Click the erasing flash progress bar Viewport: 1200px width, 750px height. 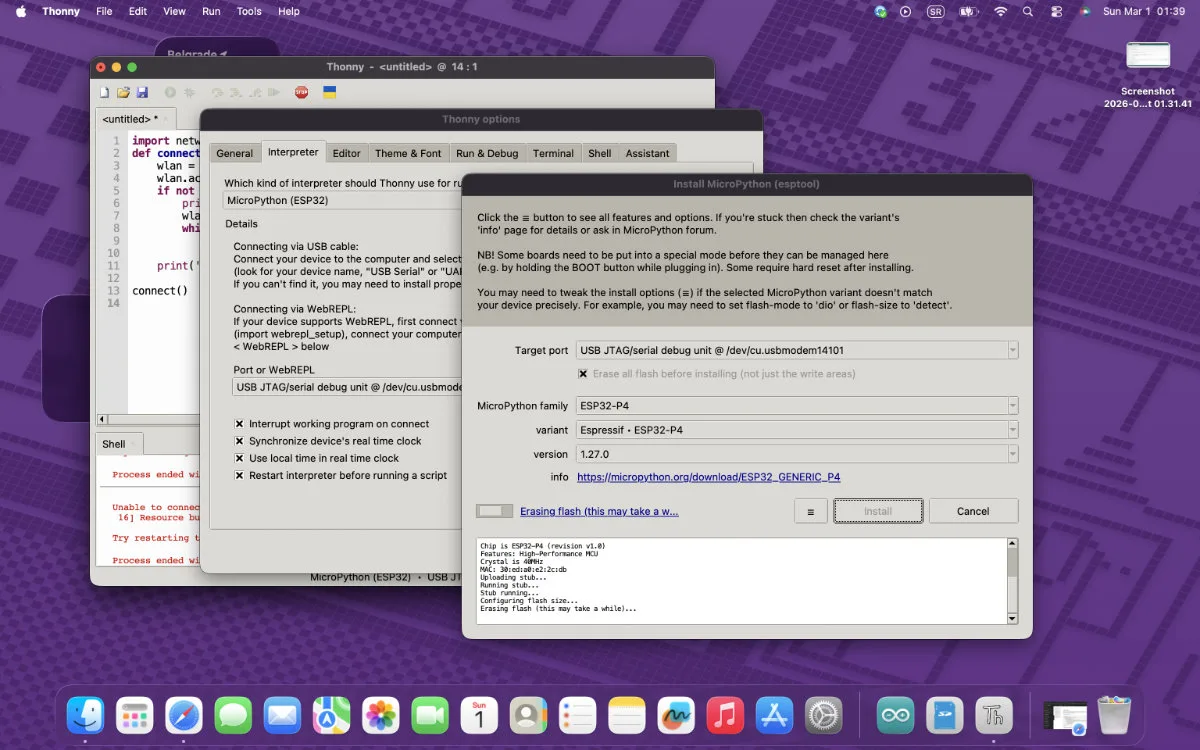(494, 511)
